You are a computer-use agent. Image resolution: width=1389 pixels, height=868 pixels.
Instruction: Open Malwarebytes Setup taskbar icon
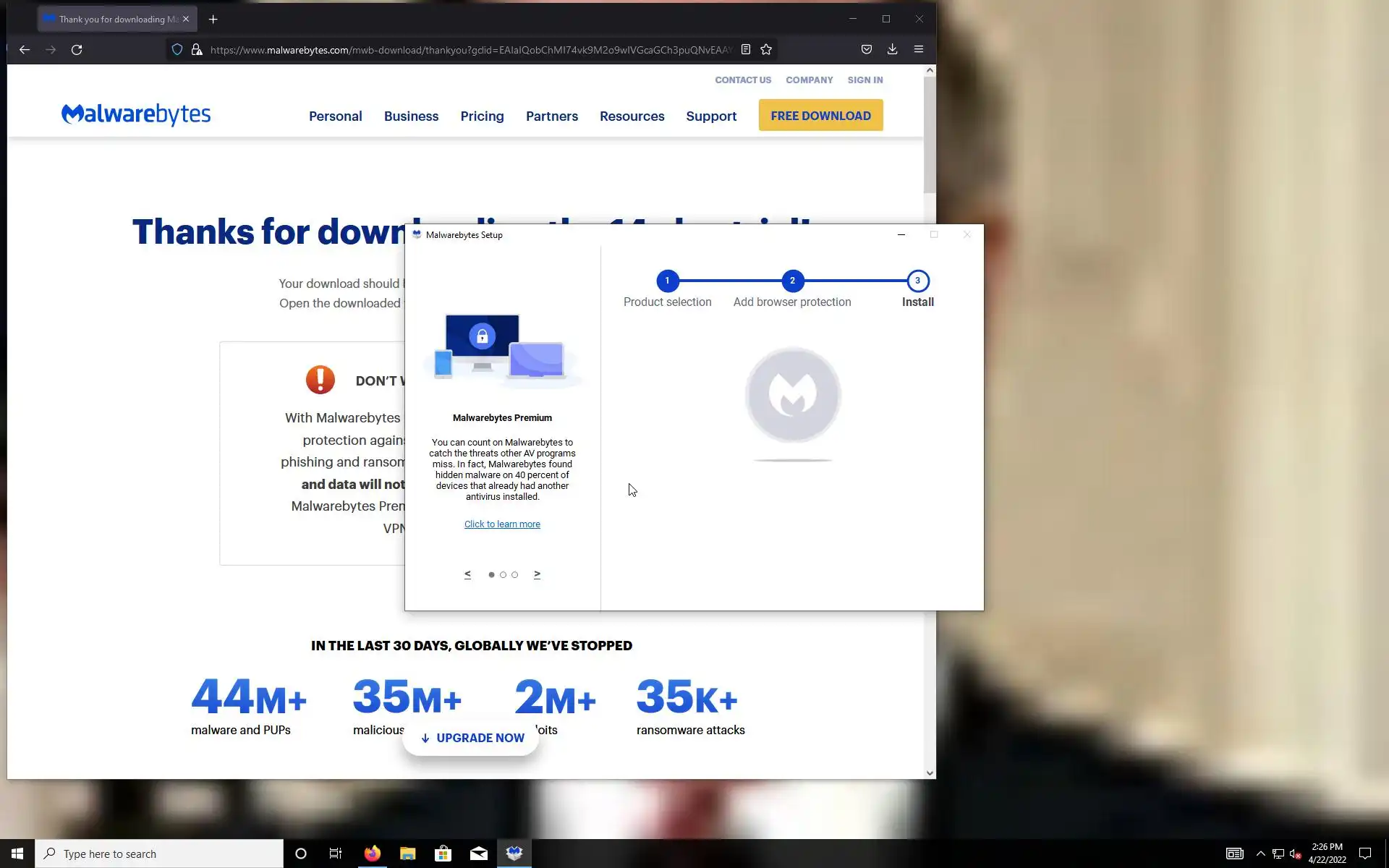click(514, 854)
